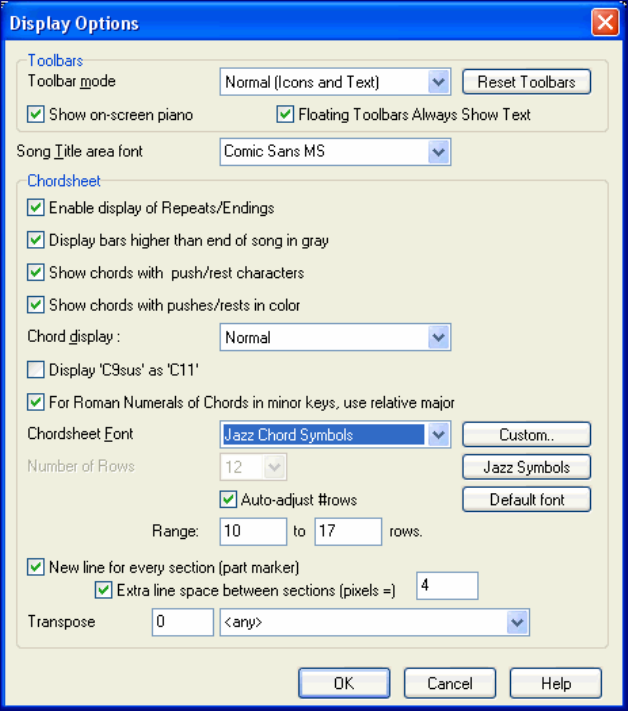Click the Default font button
Image resolution: width=628 pixels, height=711 pixels.
(x=526, y=499)
